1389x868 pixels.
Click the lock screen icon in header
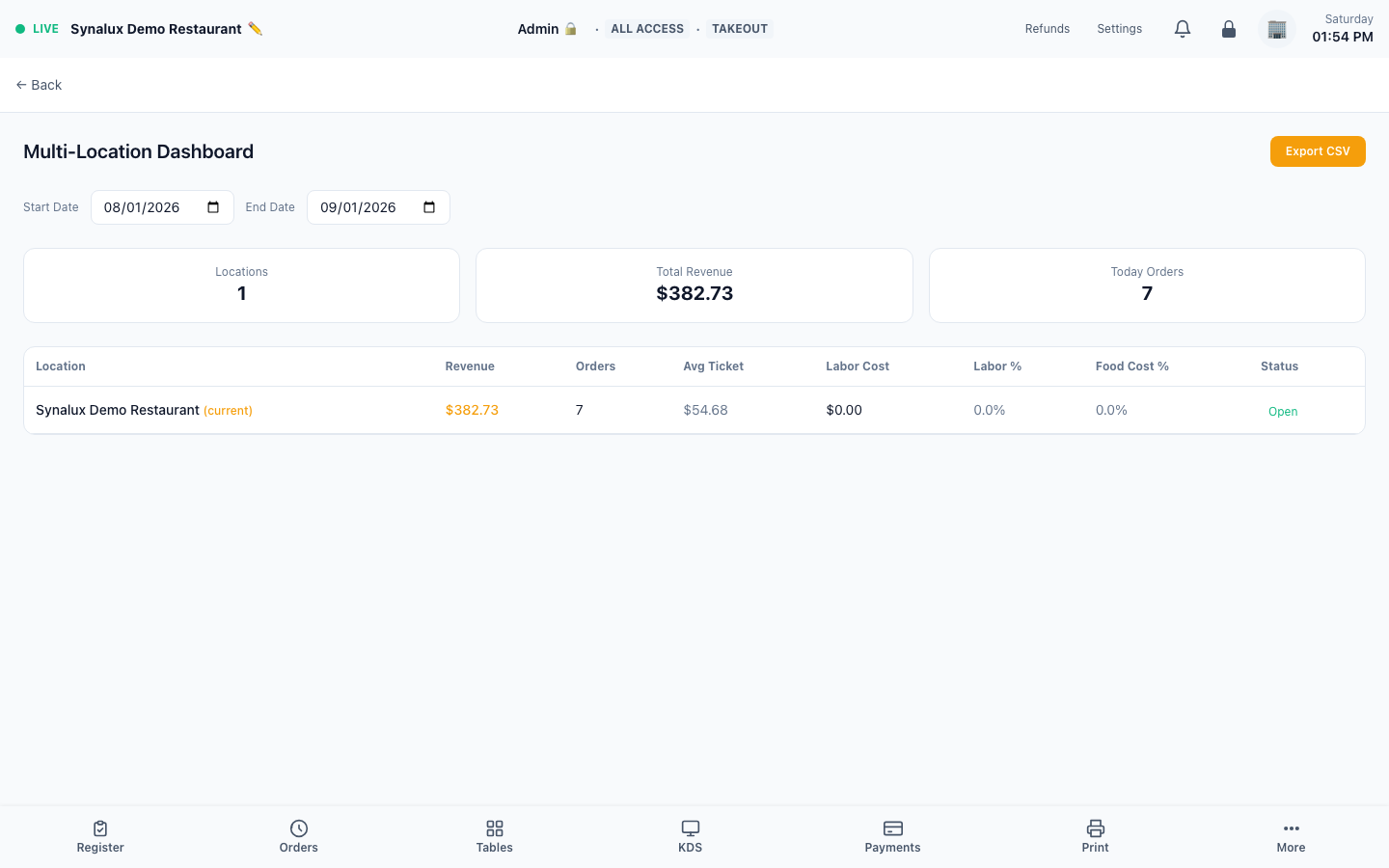click(x=1229, y=29)
